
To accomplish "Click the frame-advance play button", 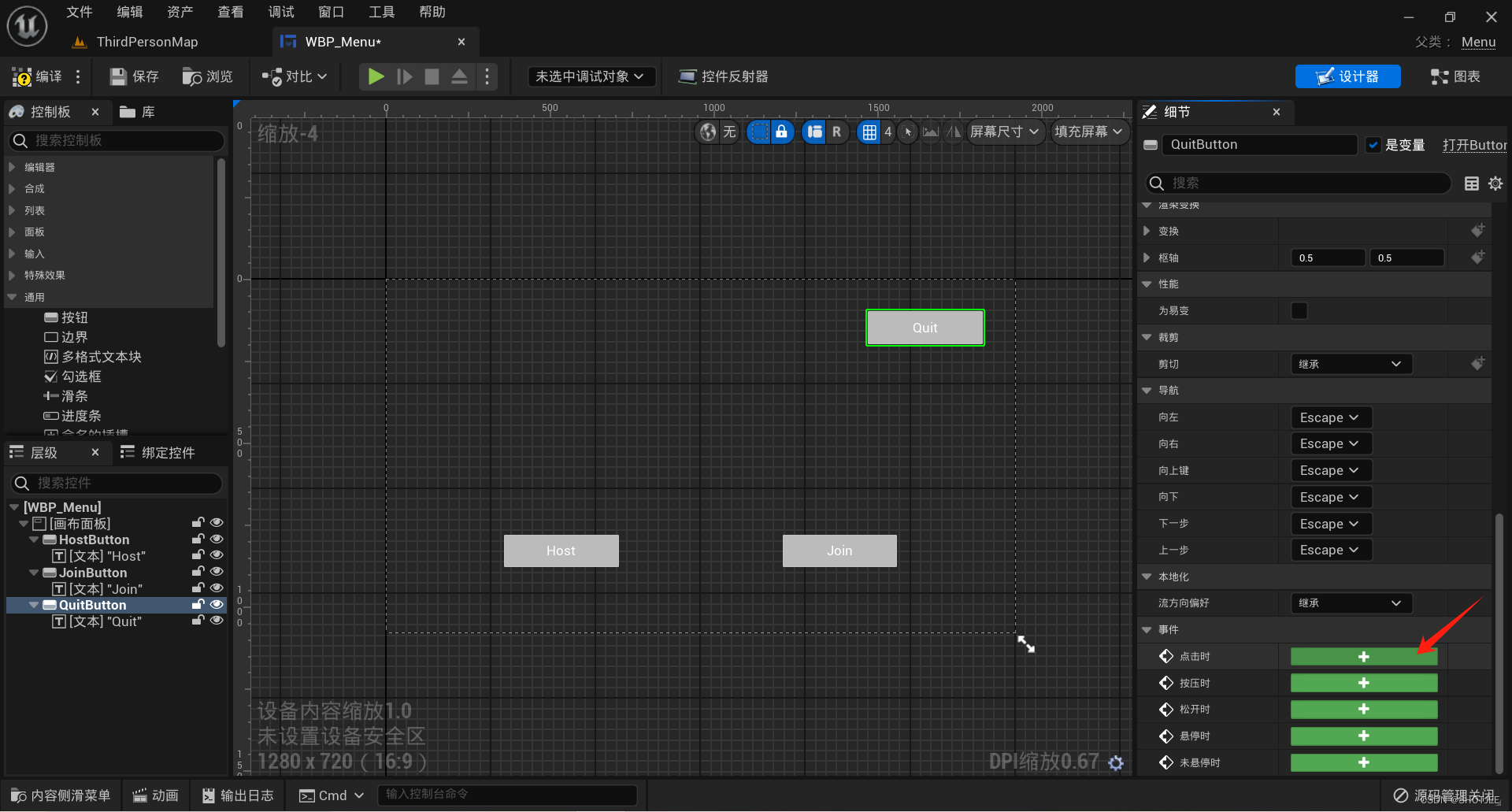I will 405,76.
